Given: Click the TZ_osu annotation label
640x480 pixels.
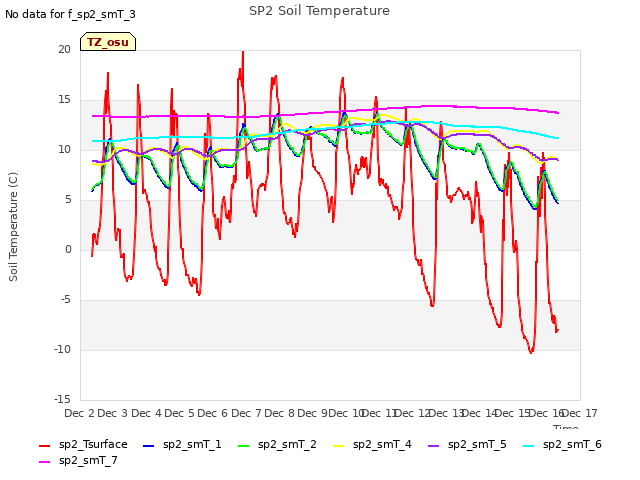Looking at the screenshot, I should [108, 42].
